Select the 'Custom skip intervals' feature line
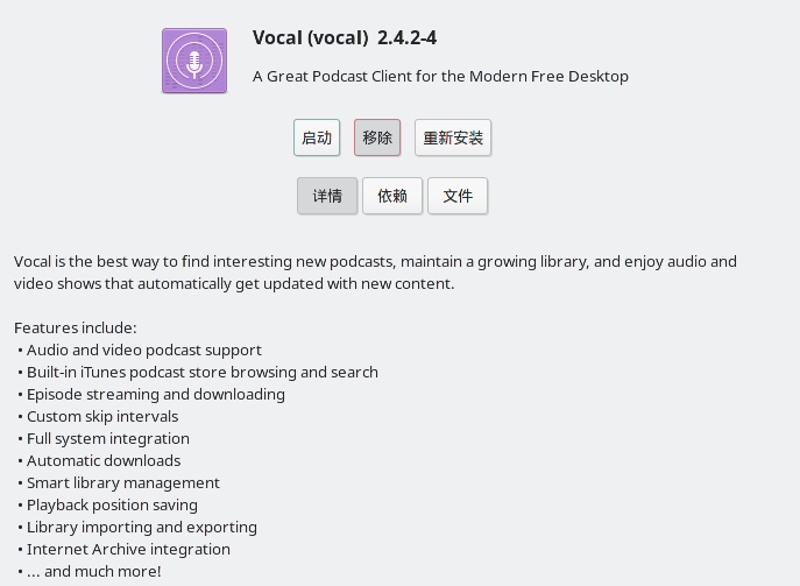Image resolution: width=800 pixels, height=586 pixels. (x=102, y=416)
